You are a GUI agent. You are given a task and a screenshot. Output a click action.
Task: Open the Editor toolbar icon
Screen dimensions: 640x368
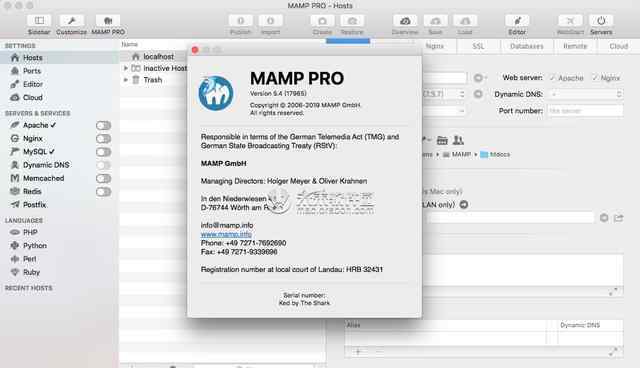pyautogui.click(x=517, y=21)
